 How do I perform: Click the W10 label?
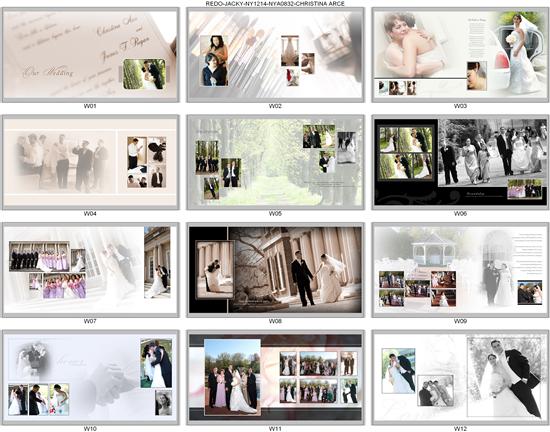pyautogui.click(x=90, y=428)
